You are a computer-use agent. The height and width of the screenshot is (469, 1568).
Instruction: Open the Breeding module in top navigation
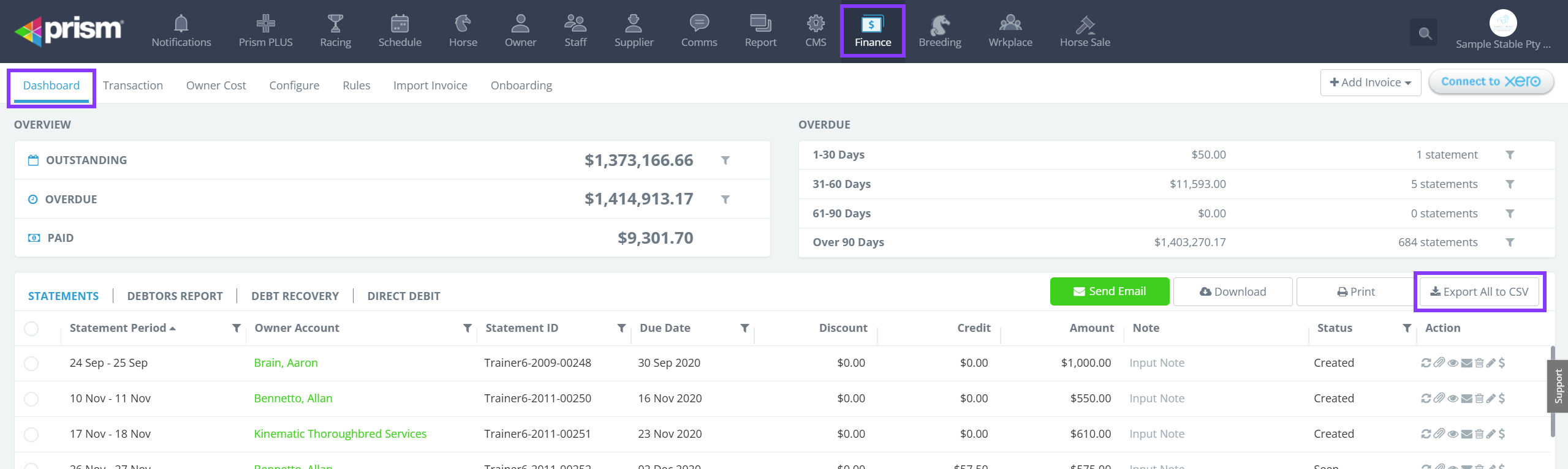click(939, 31)
